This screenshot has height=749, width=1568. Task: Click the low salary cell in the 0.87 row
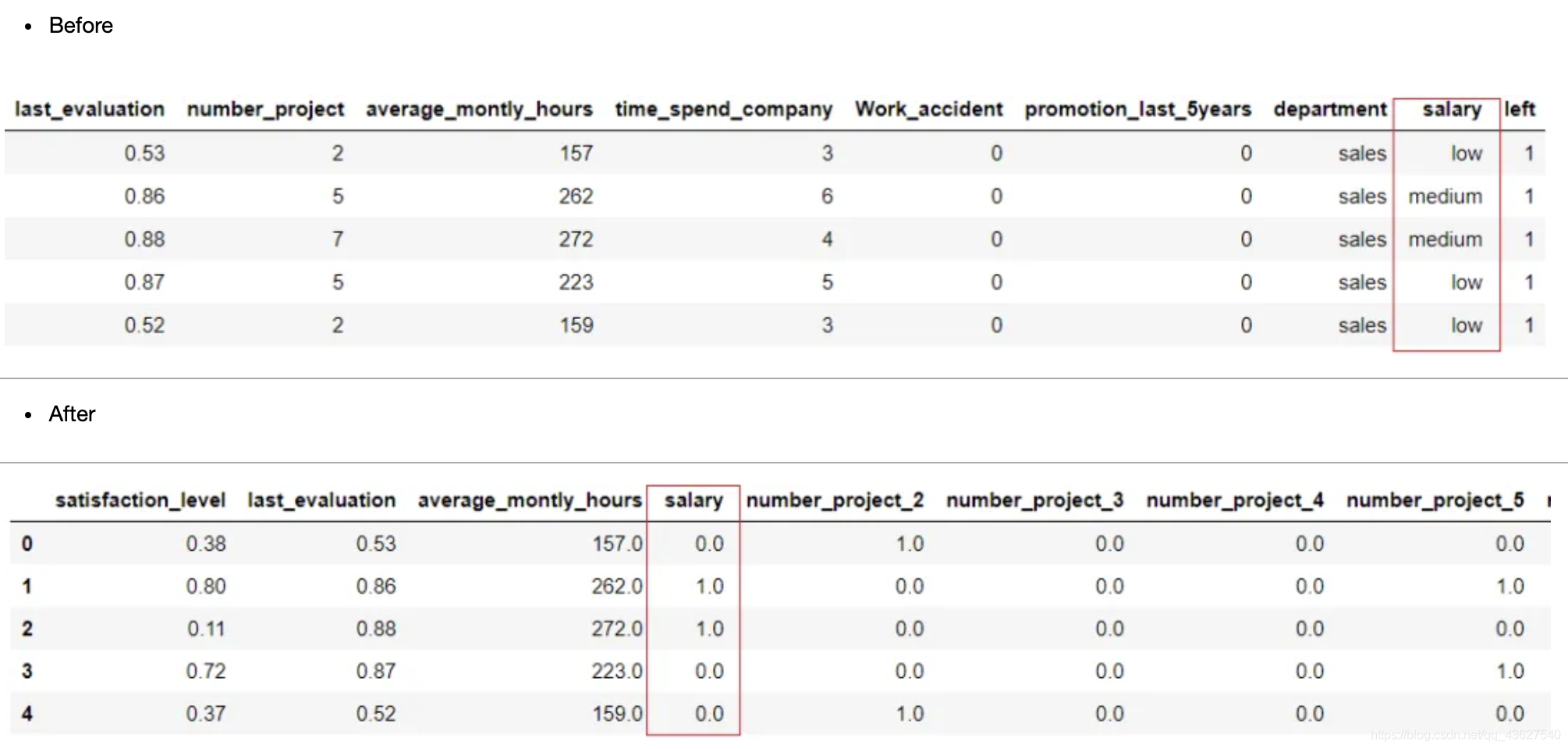(1466, 282)
